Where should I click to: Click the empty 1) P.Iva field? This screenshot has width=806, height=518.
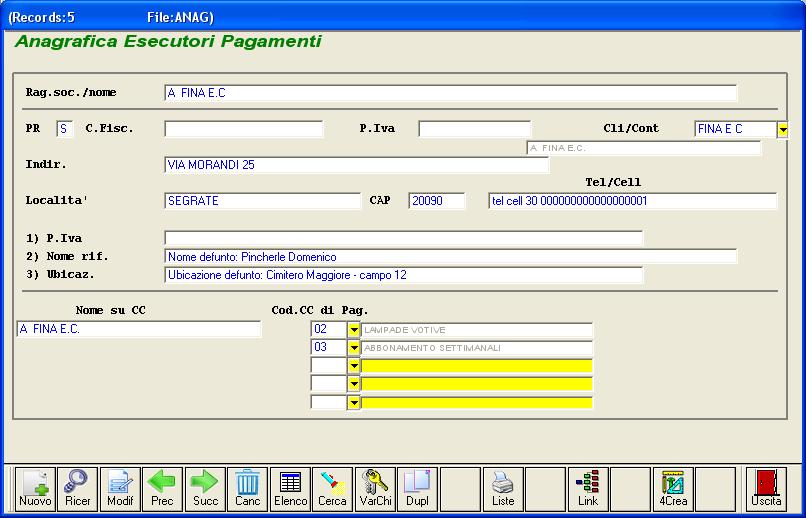pyautogui.click(x=404, y=238)
